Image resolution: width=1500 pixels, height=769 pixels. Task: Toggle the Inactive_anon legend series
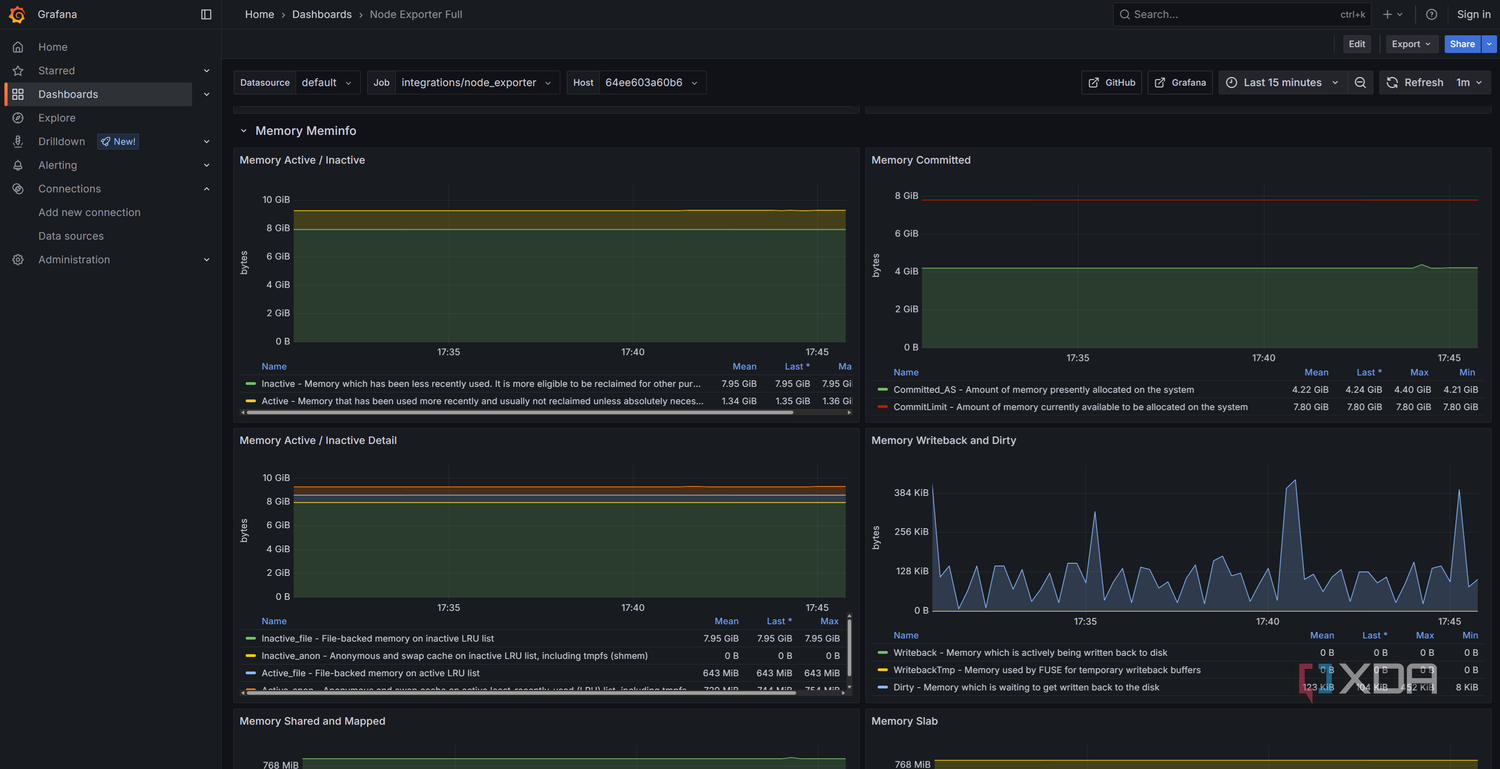click(454, 656)
